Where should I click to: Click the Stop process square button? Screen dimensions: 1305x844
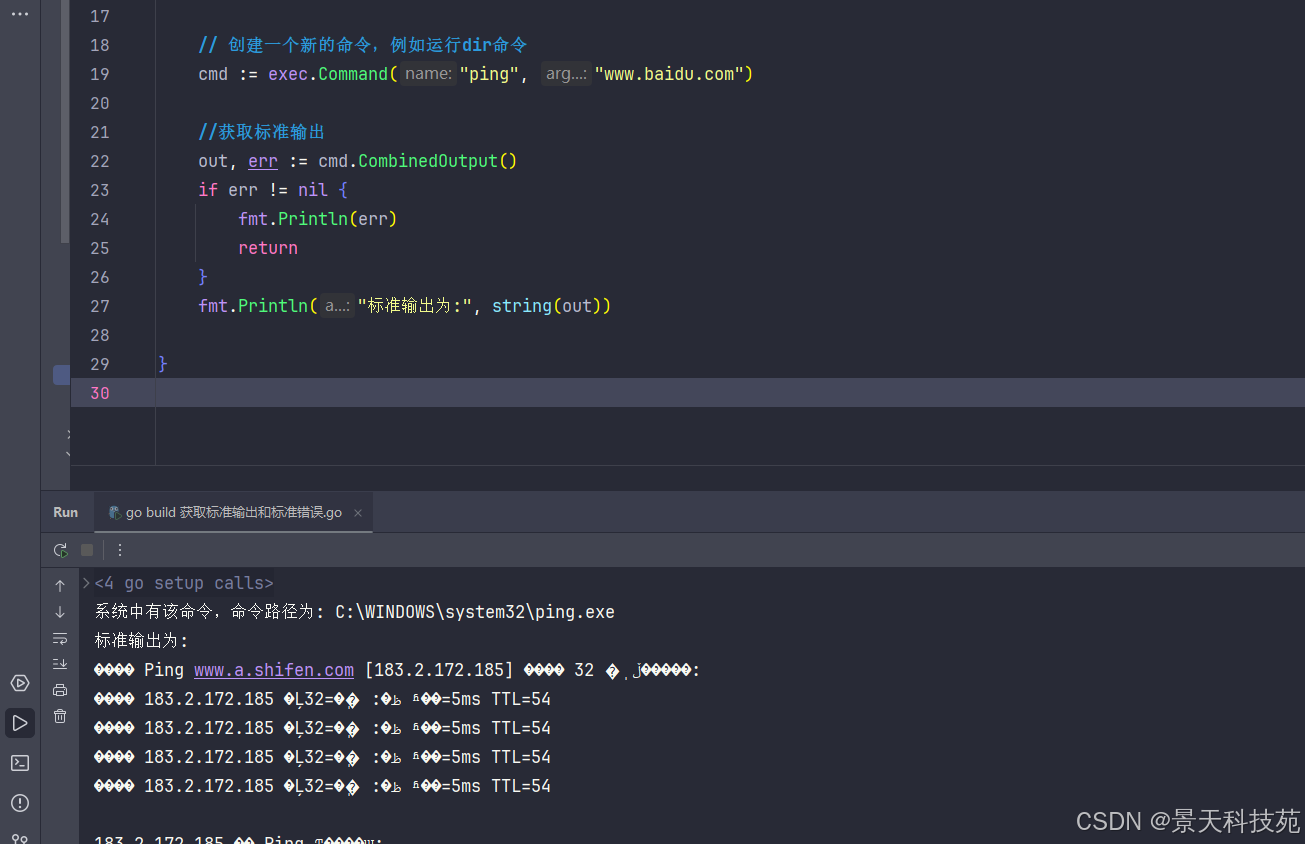point(87,550)
